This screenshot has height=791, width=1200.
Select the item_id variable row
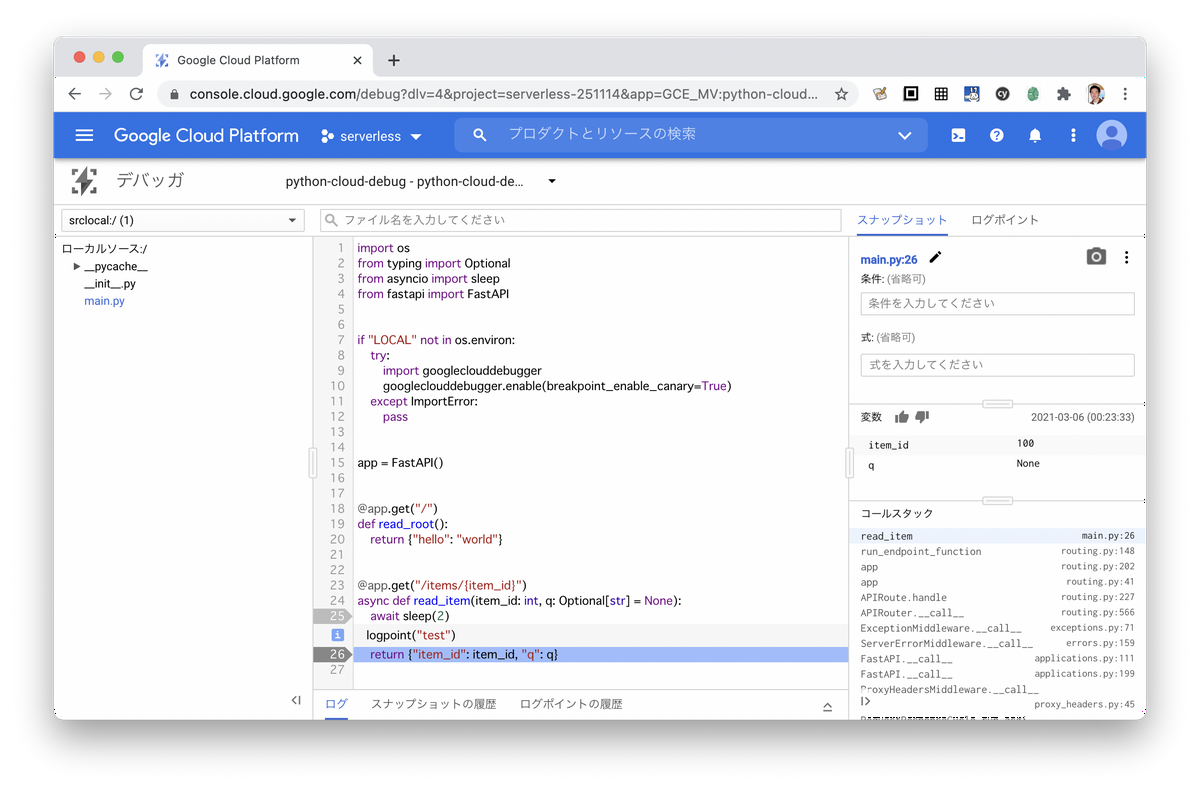(997, 444)
